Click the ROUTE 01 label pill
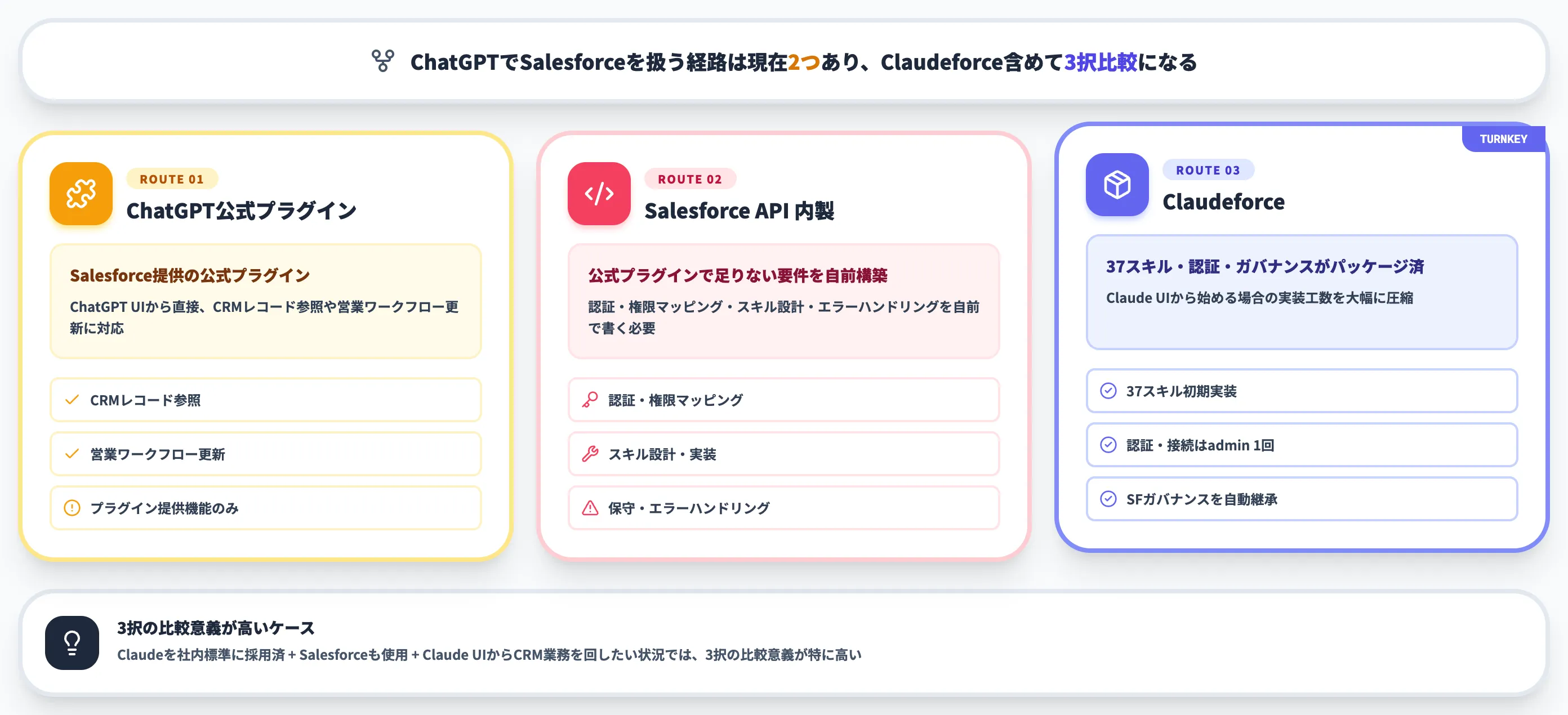The image size is (1568, 715). pos(172,179)
